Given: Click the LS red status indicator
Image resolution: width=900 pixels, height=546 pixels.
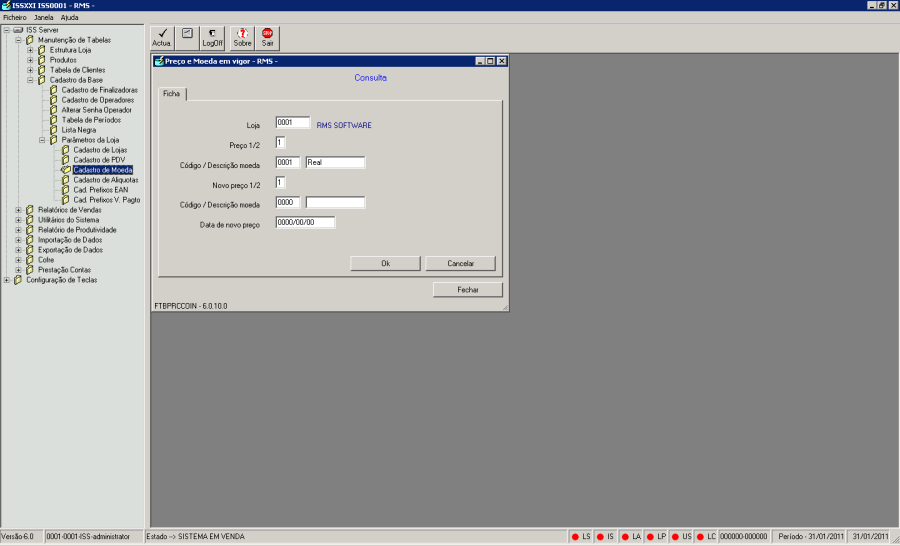Looking at the screenshot, I should (575, 537).
